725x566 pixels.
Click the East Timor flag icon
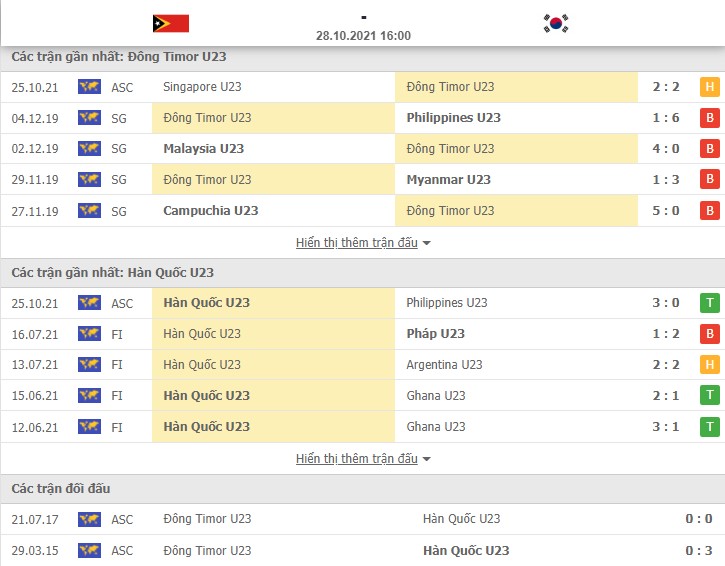[x=171, y=24]
